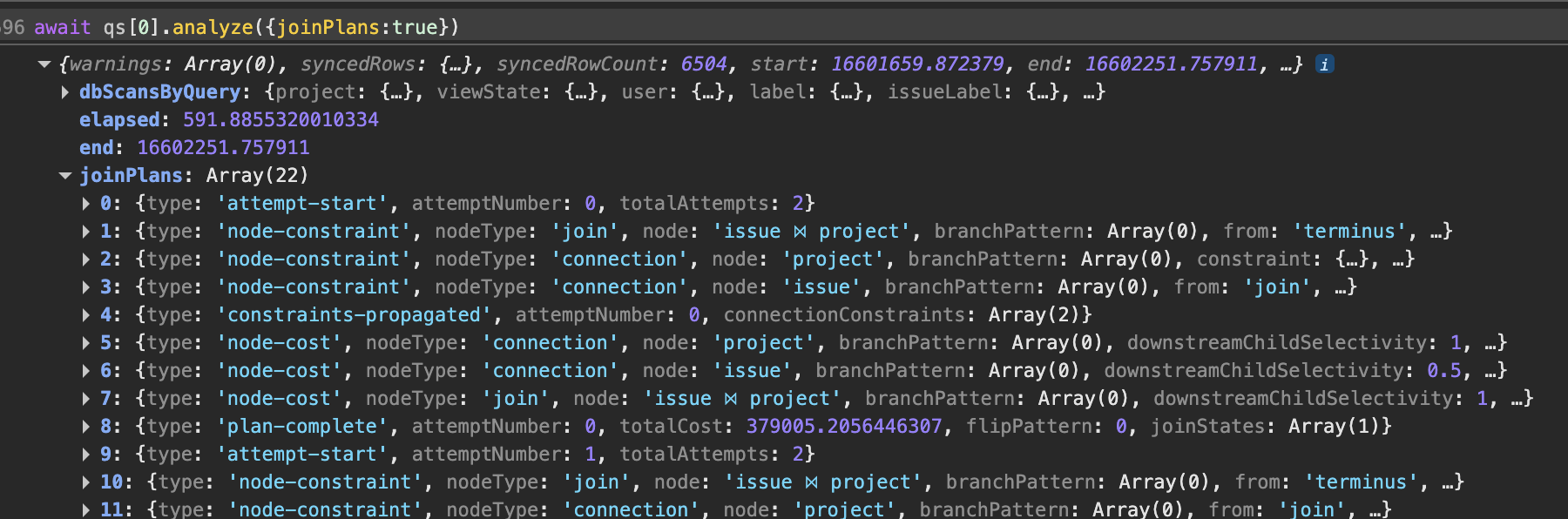Expand entry 8 plan-complete
The width and height of the screenshot is (1568, 519).
point(86,427)
